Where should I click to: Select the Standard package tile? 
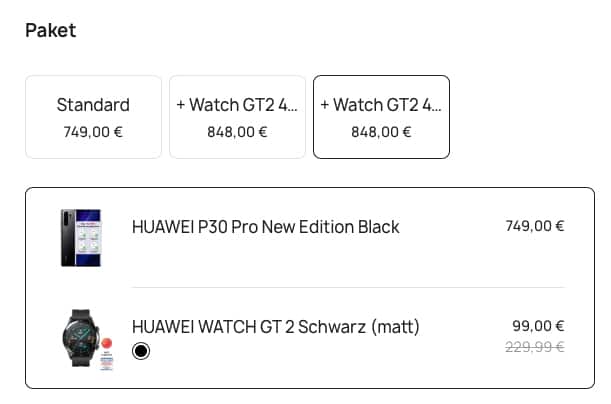[93, 117]
